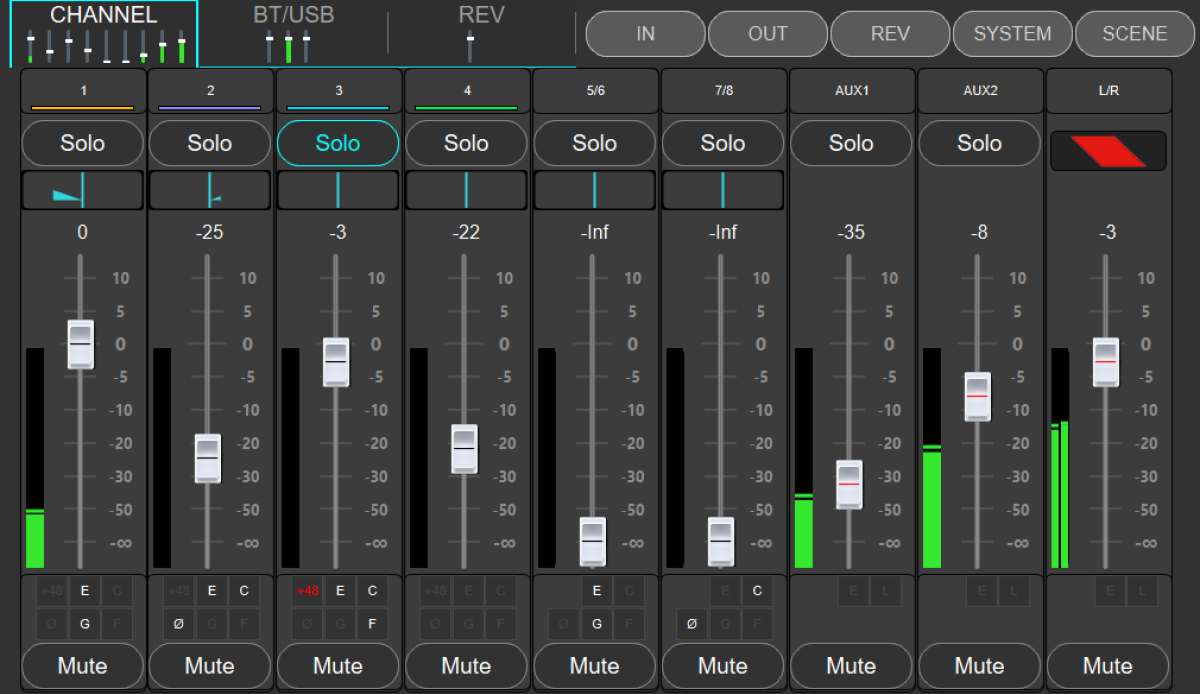Viewport: 1200px width, 694px height.
Task: Open the SYSTEM page
Action: [x=1012, y=34]
